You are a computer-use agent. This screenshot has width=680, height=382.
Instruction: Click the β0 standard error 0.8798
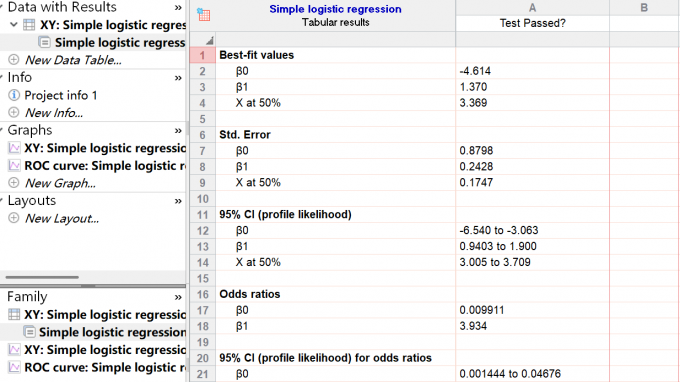pyautogui.click(x=476, y=150)
